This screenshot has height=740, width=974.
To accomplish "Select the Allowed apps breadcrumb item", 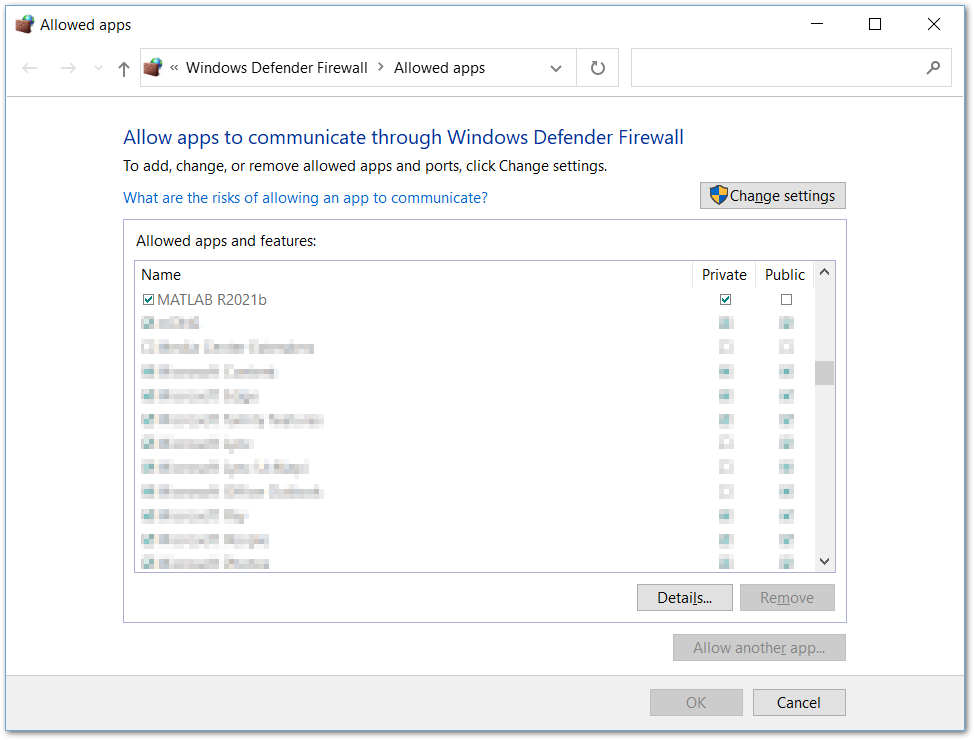I will tap(439, 67).
